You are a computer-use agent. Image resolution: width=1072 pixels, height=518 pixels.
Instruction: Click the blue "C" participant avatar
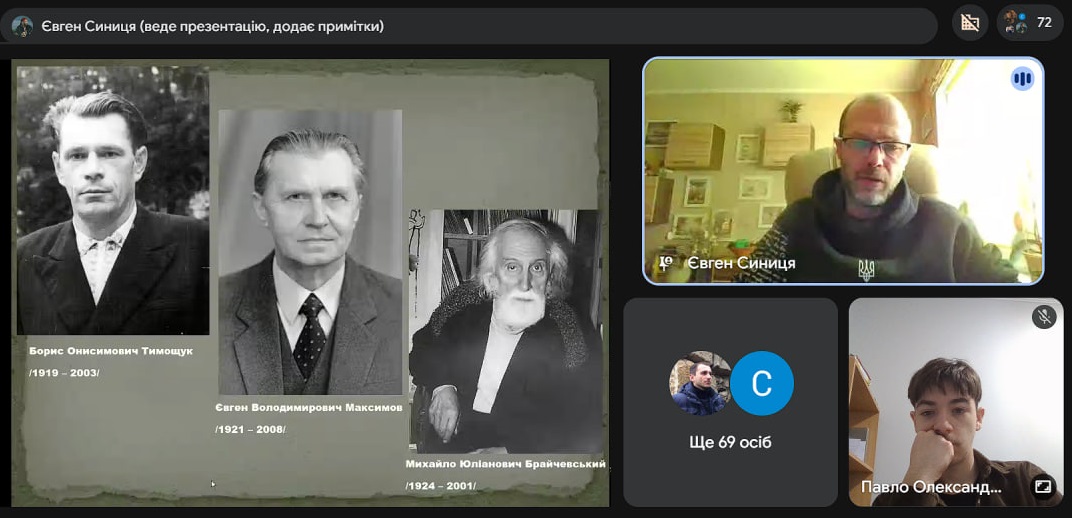click(762, 383)
